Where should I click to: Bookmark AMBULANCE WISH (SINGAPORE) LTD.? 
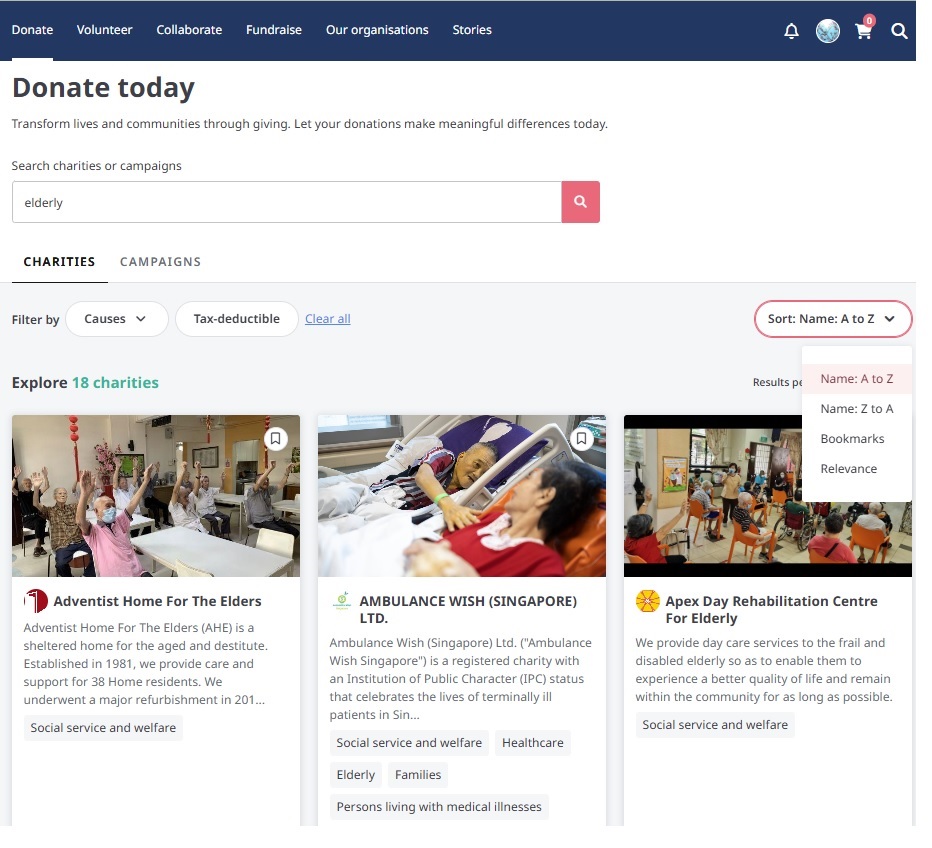pyautogui.click(x=581, y=439)
